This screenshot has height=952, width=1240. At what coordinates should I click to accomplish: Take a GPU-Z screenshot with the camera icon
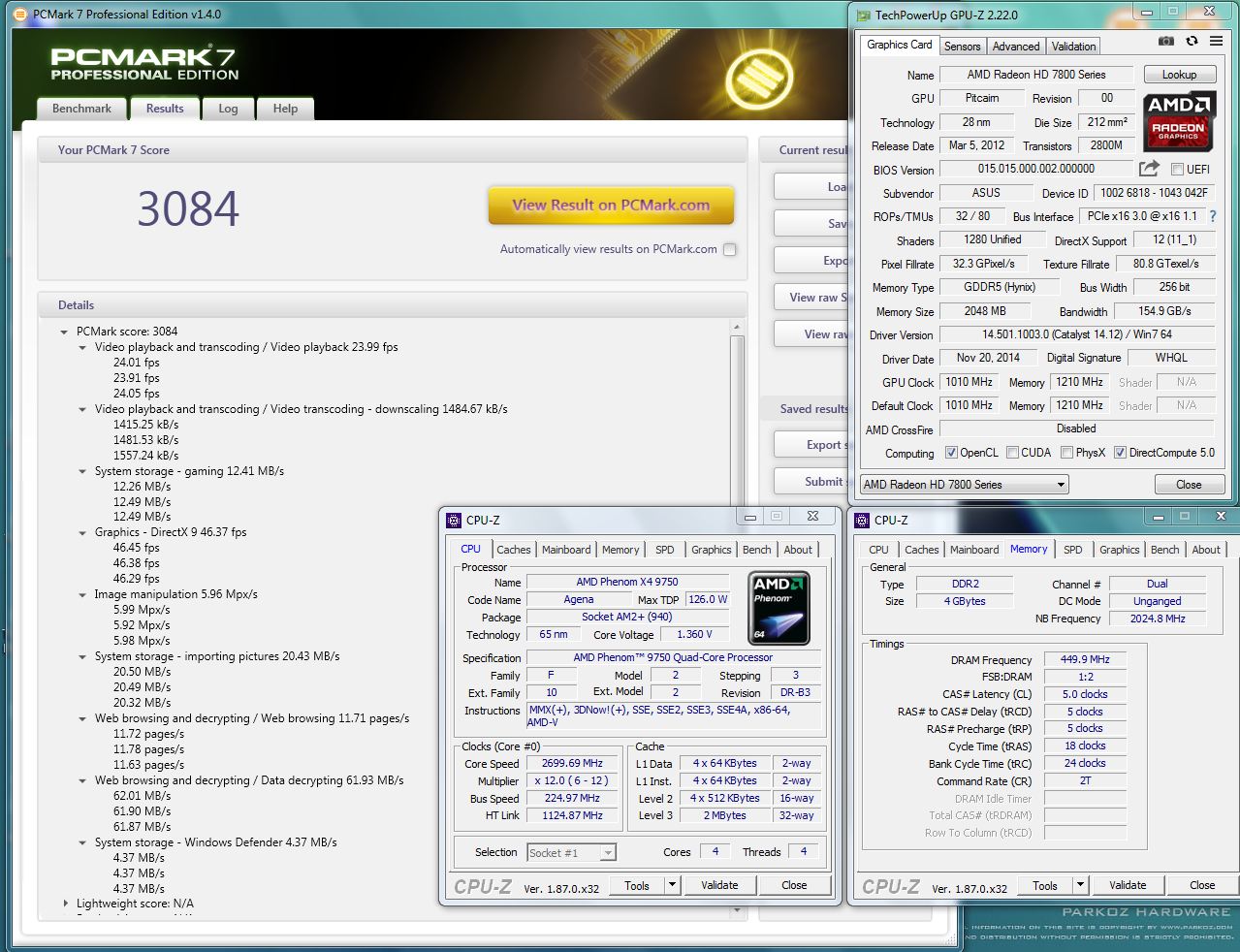(1166, 42)
